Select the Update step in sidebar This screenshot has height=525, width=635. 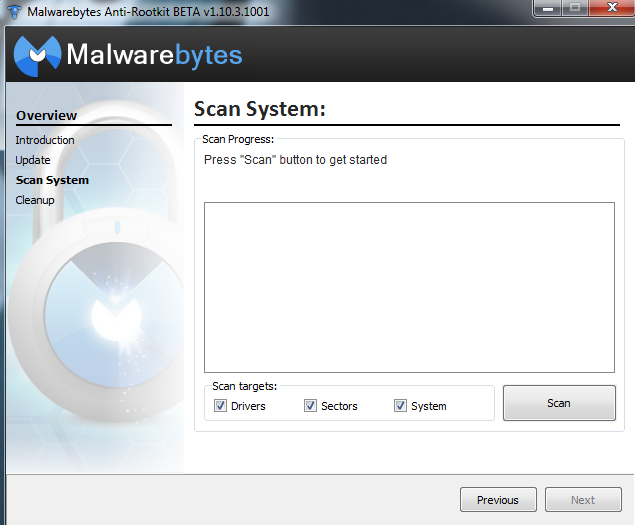pos(33,160)
